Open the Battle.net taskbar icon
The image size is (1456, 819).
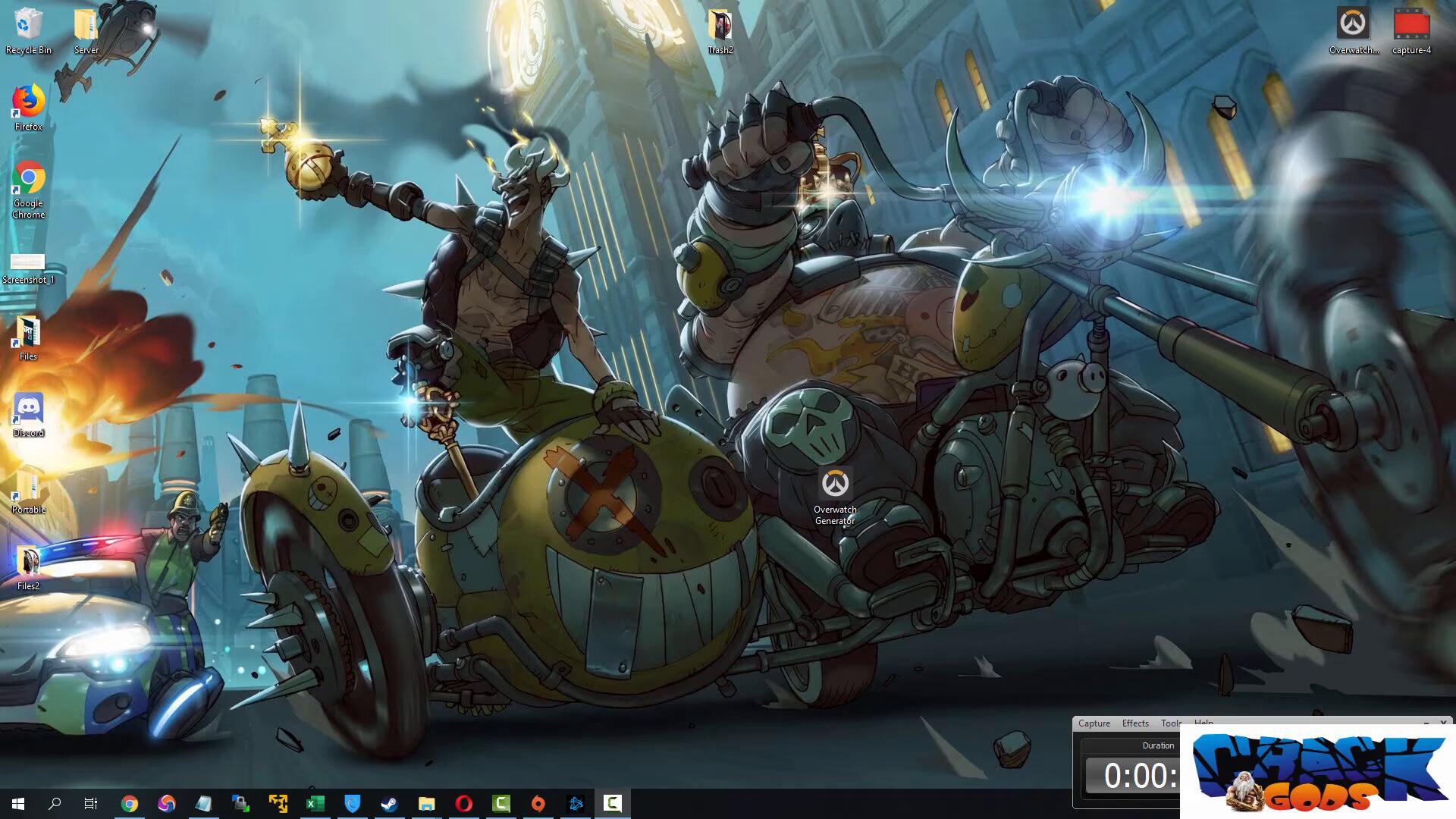(576, 804)
